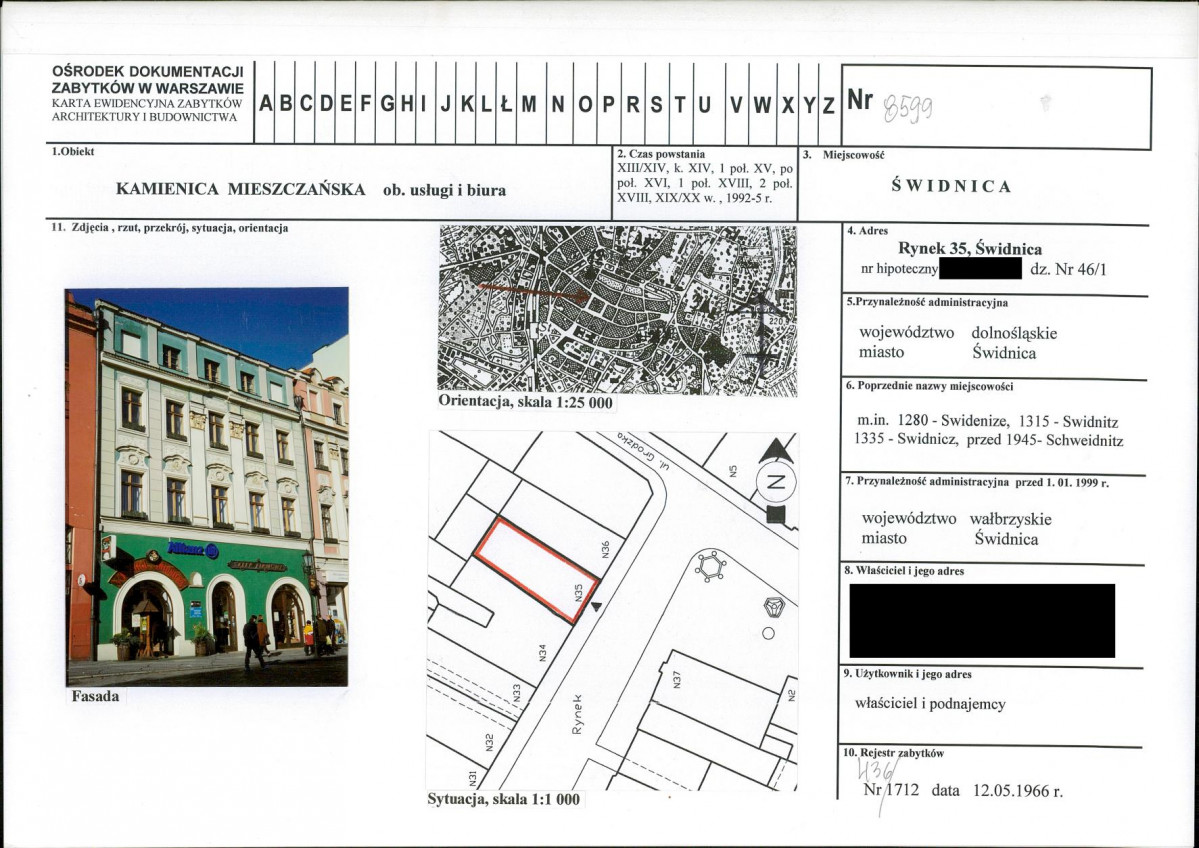Click the red-outlined parcel on the situation map
The width and height of the screenshot is (1199, 848).
(x=535, y=569)
